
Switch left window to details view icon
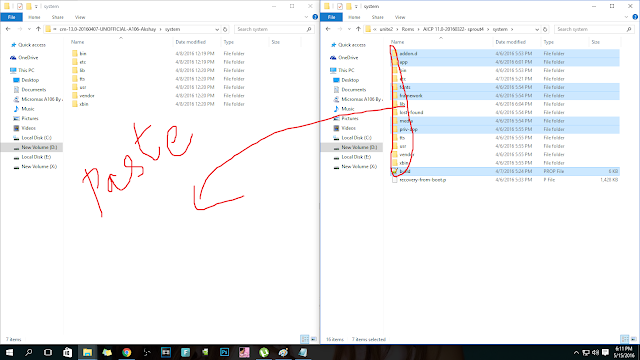[304, 339]
